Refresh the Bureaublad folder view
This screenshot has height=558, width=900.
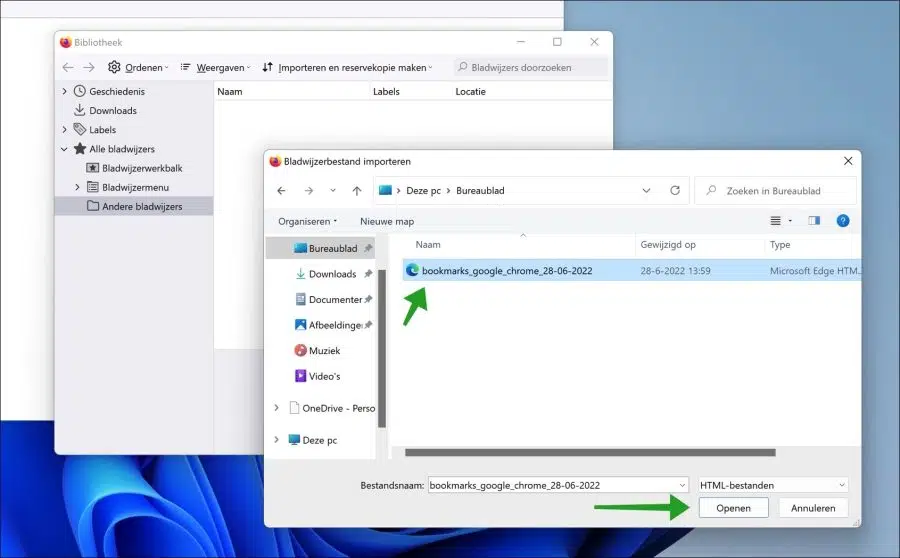pos(675,191)
